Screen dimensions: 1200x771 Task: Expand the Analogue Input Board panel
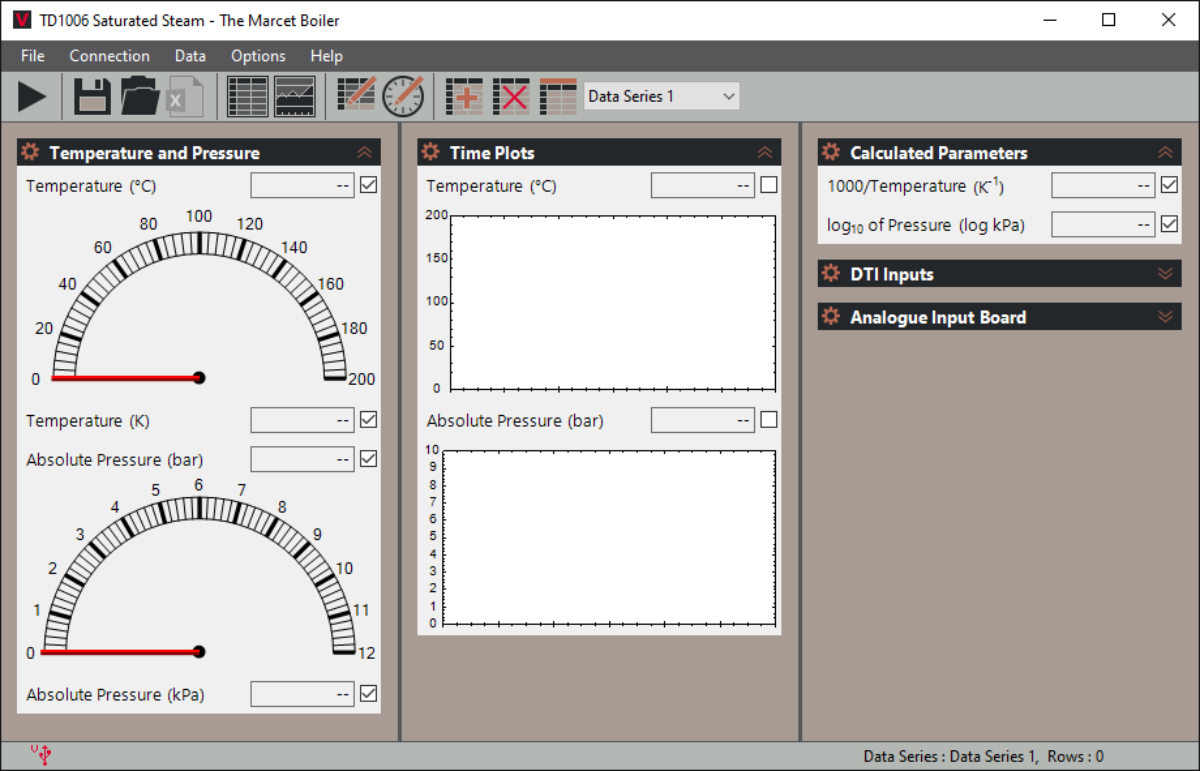click(x=1164, y=317)
